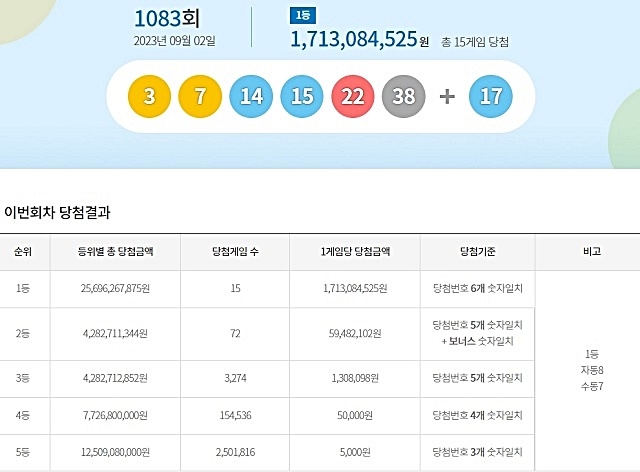Screen dimensions: 640x472
Task: Click the 1등 rank cell
Action: (x=23, y=289)
